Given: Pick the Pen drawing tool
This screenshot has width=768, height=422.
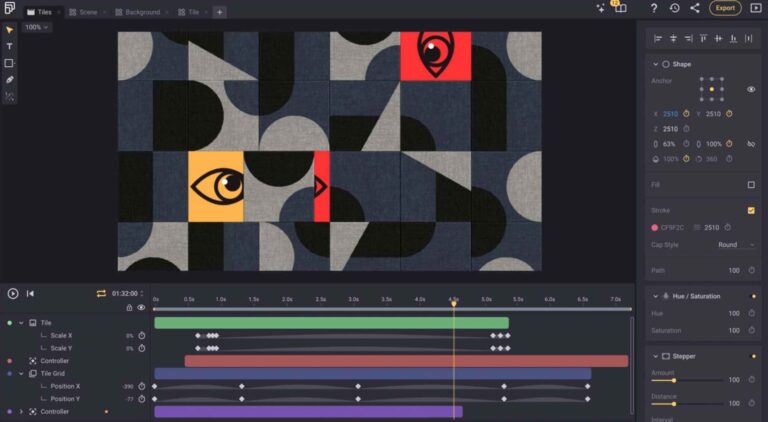Looking at the screenshot, I should [9, 79].
